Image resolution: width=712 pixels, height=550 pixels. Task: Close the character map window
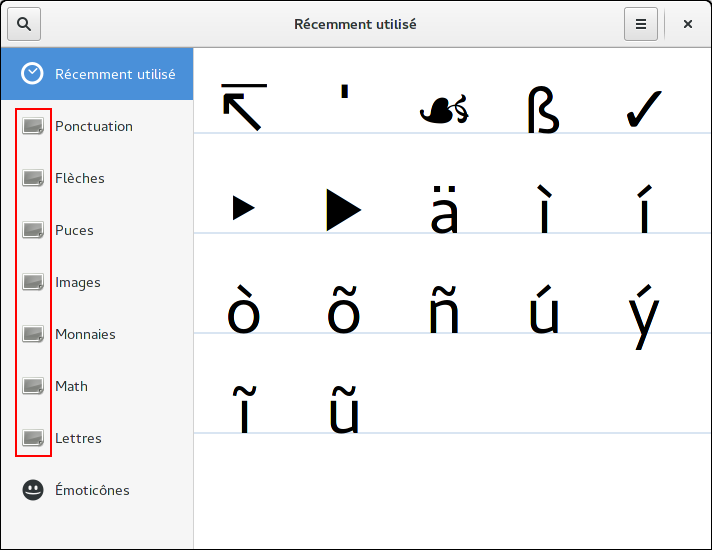coord(688,24)
